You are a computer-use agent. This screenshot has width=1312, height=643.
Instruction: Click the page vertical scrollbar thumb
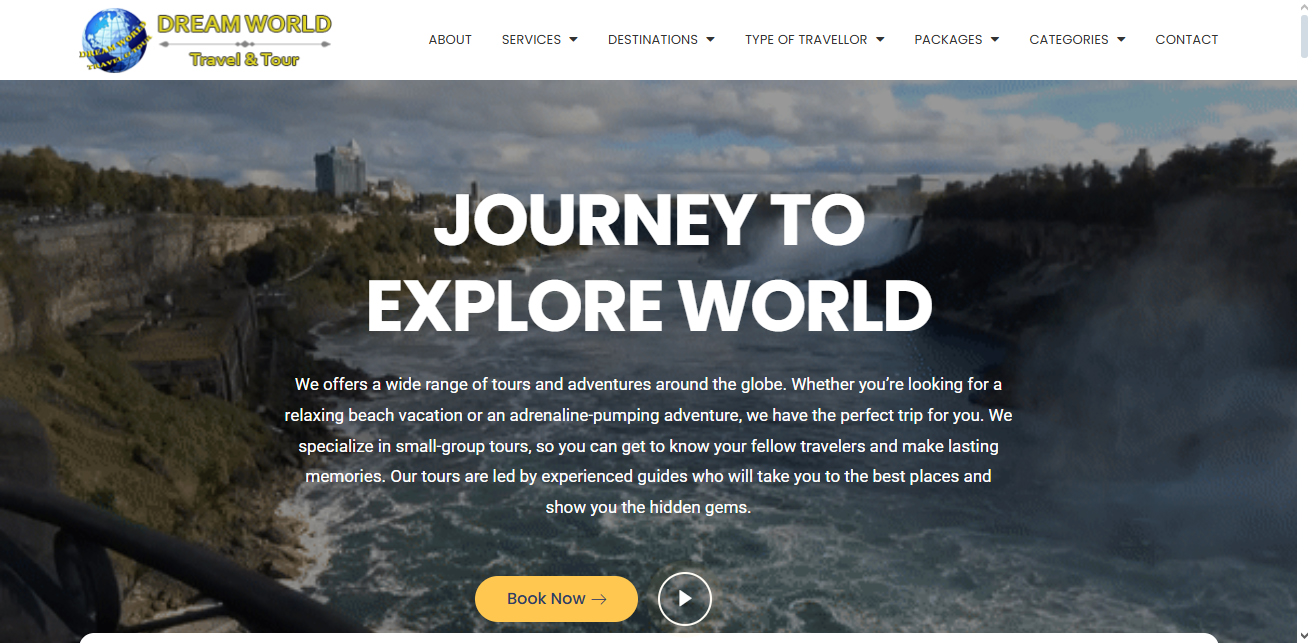[1305, 28]
